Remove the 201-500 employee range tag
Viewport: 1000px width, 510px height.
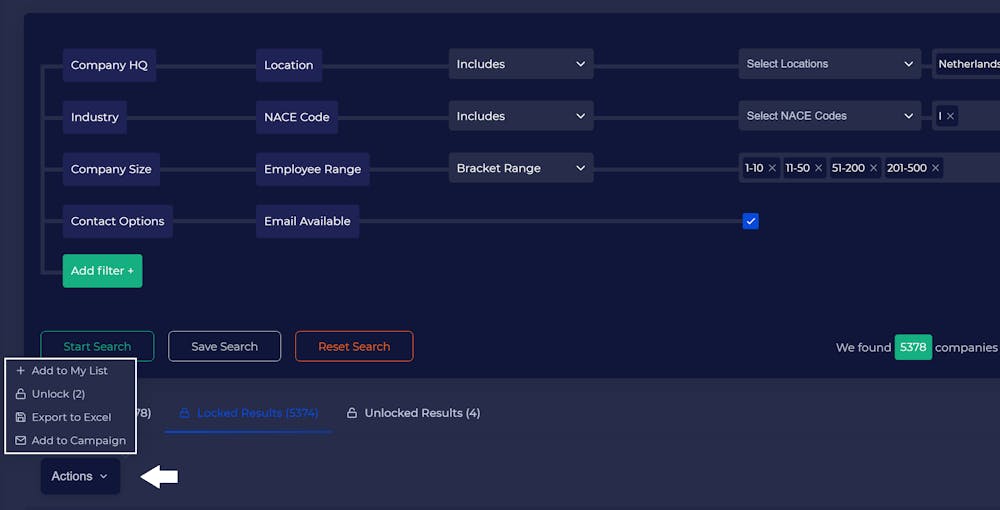coord(935,168)
